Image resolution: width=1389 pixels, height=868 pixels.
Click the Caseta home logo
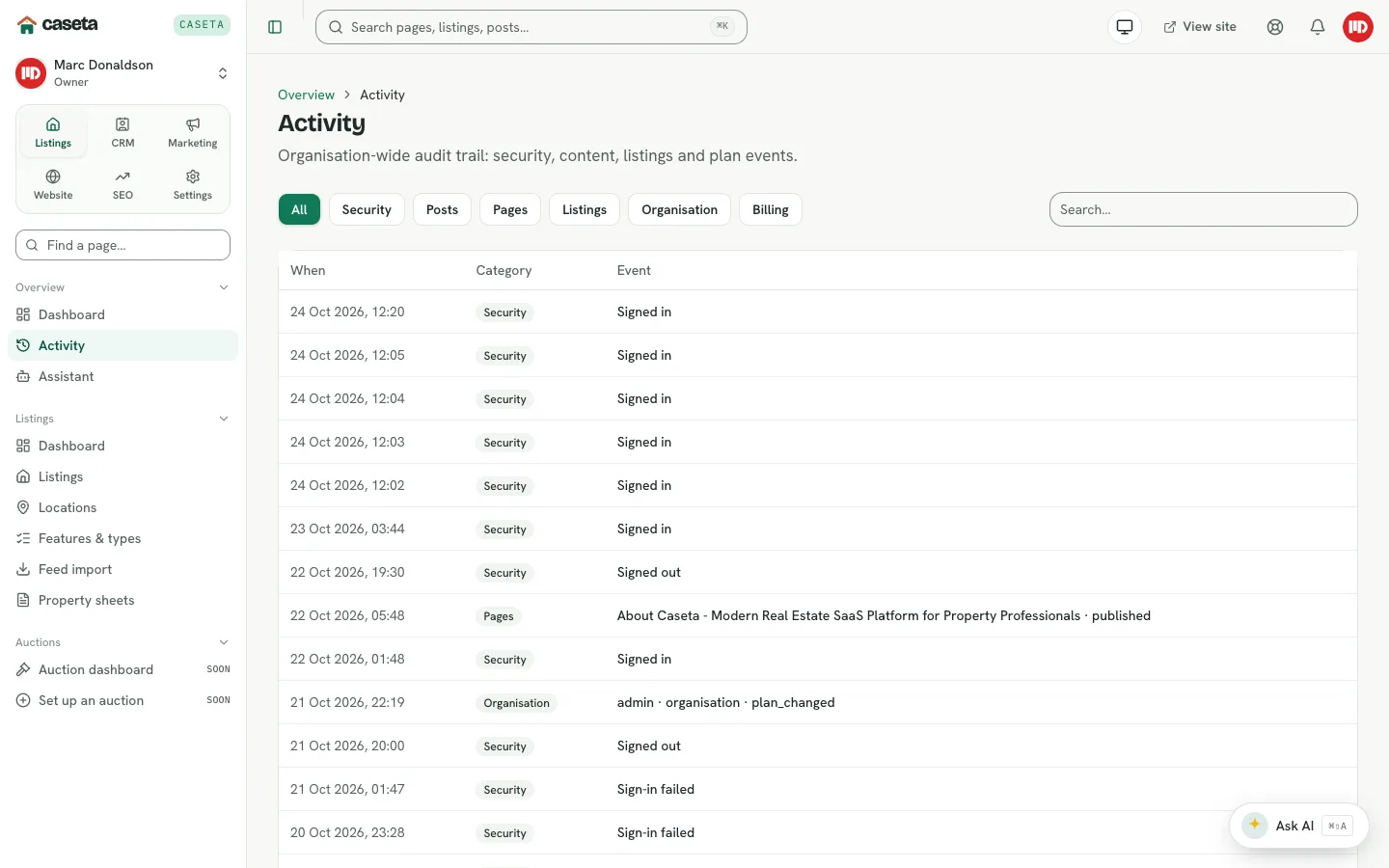[x=58, y=24]
